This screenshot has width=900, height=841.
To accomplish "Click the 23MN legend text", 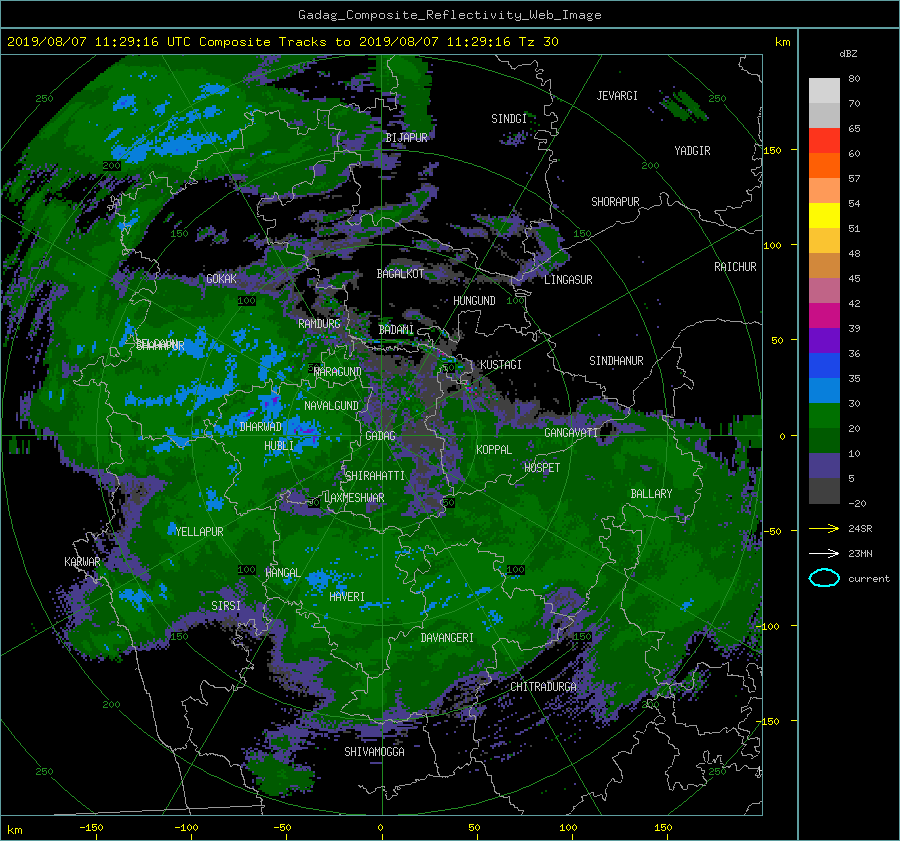I will [860, 554].
